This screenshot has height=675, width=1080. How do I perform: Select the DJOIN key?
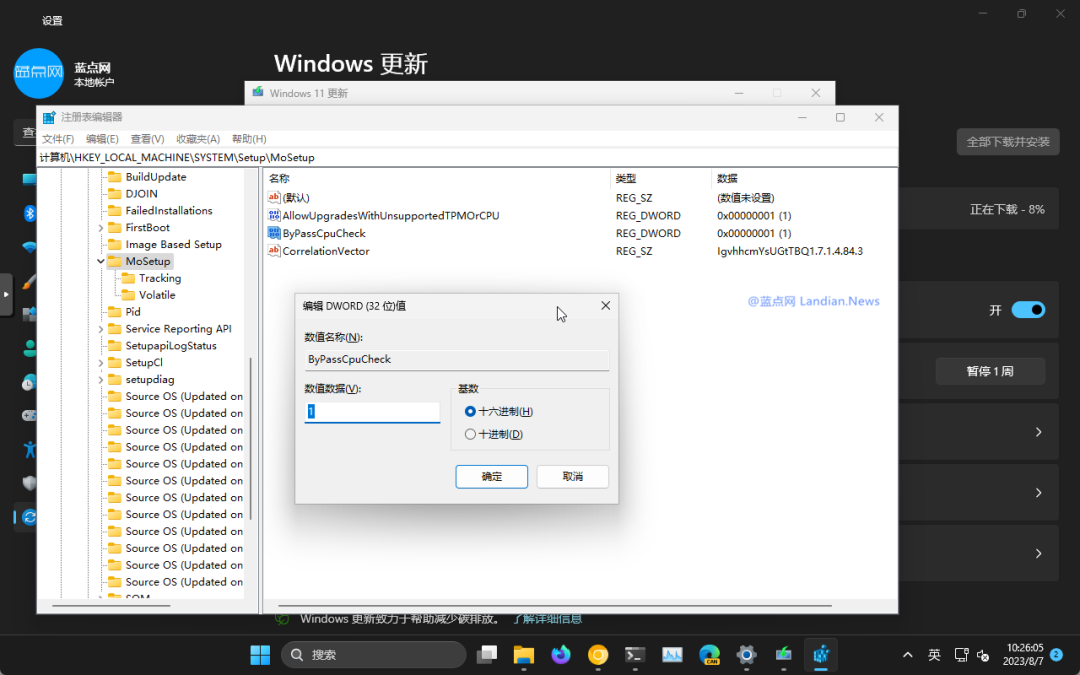(x=141, y=194)
